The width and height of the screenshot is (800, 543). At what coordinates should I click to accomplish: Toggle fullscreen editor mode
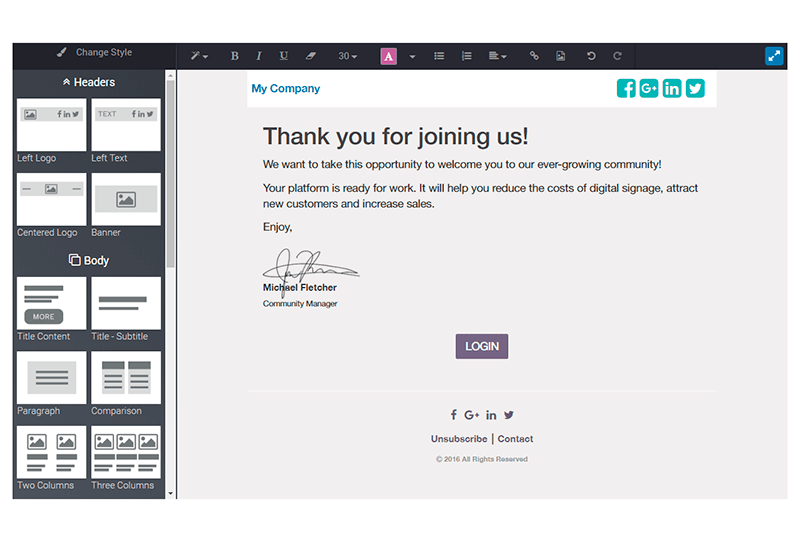pyautogui.click(x=774, y=56)
